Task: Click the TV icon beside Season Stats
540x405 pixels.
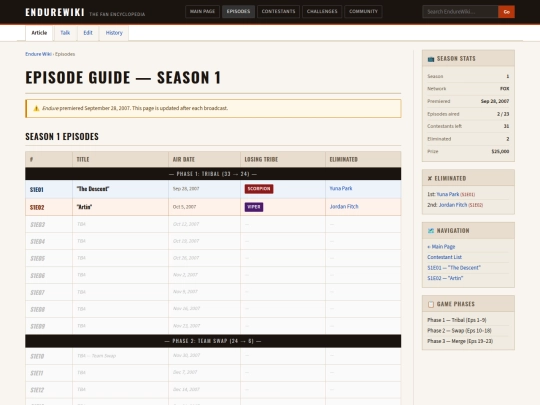Action: [x=430, y=59]
